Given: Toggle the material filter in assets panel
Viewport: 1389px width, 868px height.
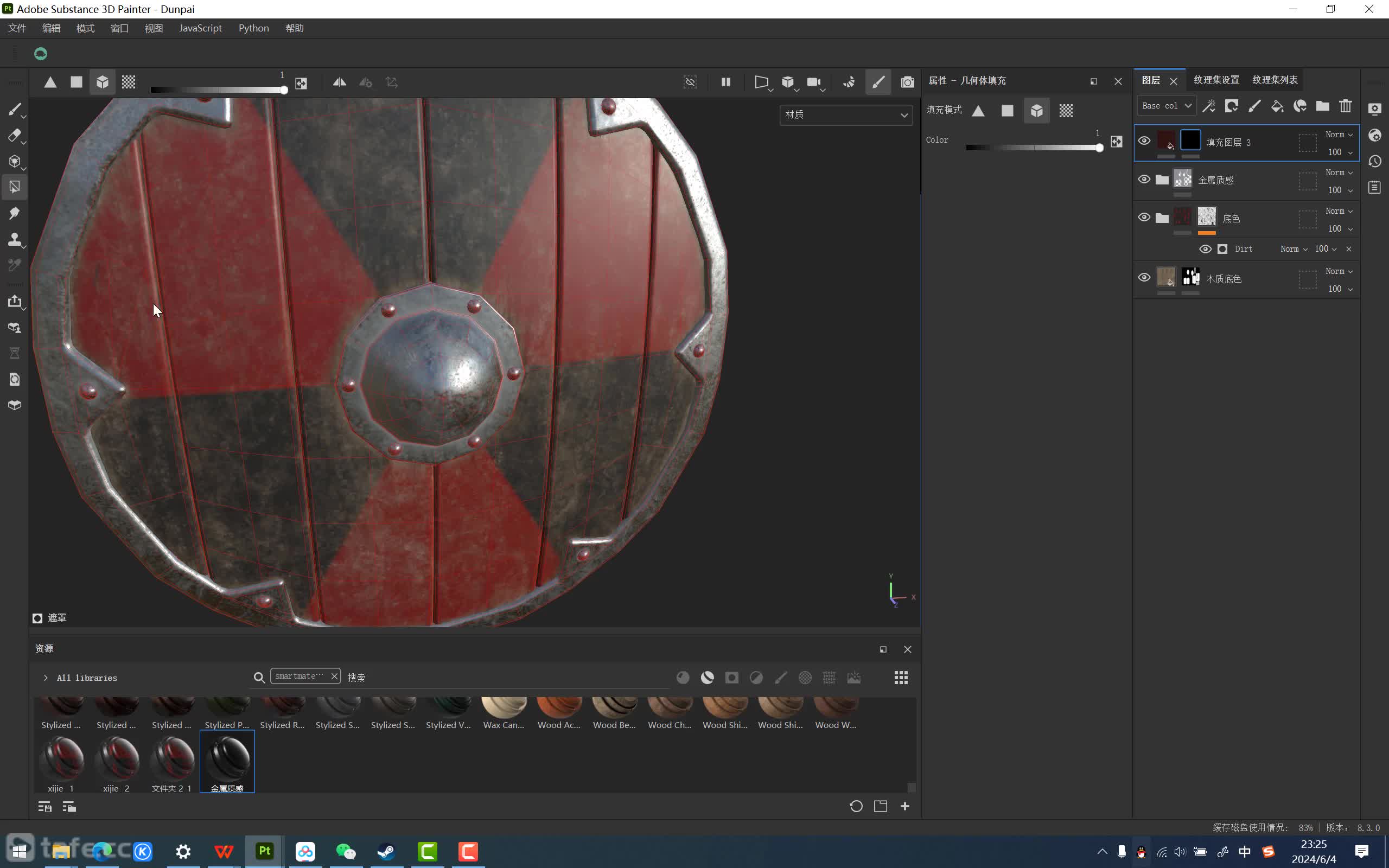Looking at the screenshot, I should point(683,678).
